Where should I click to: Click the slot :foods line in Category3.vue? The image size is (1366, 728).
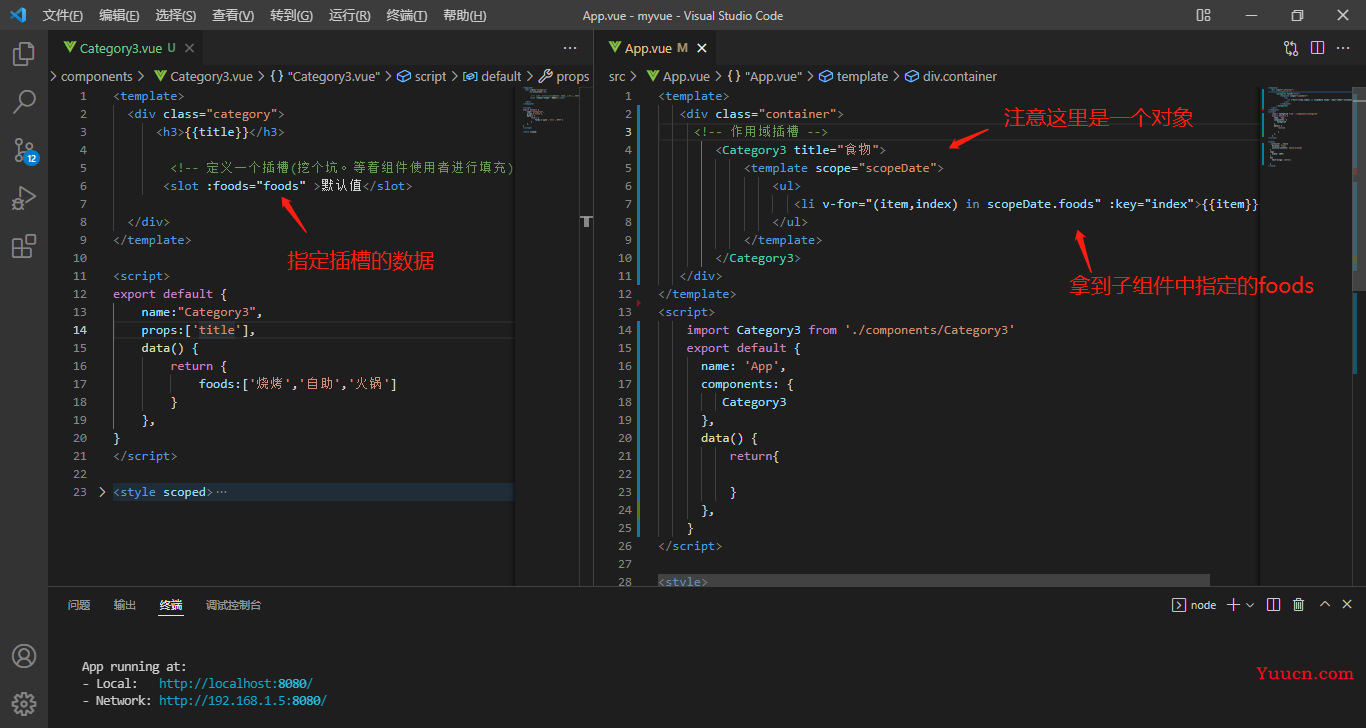pos(288,186)
